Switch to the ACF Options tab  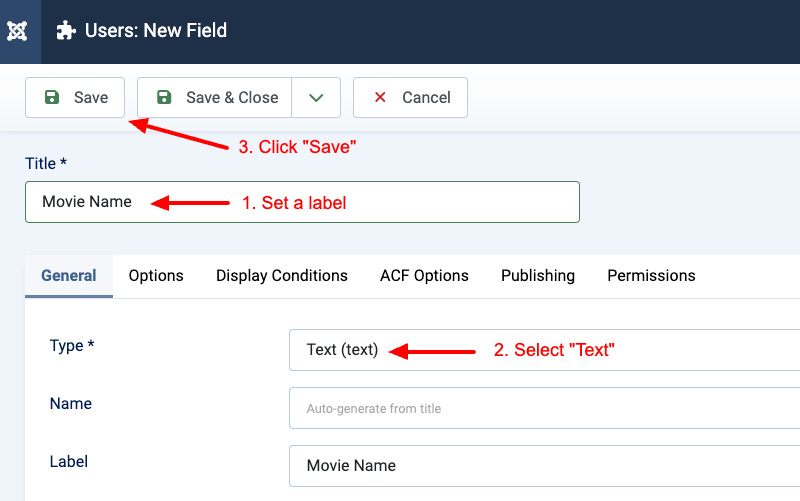click(424, 275)
